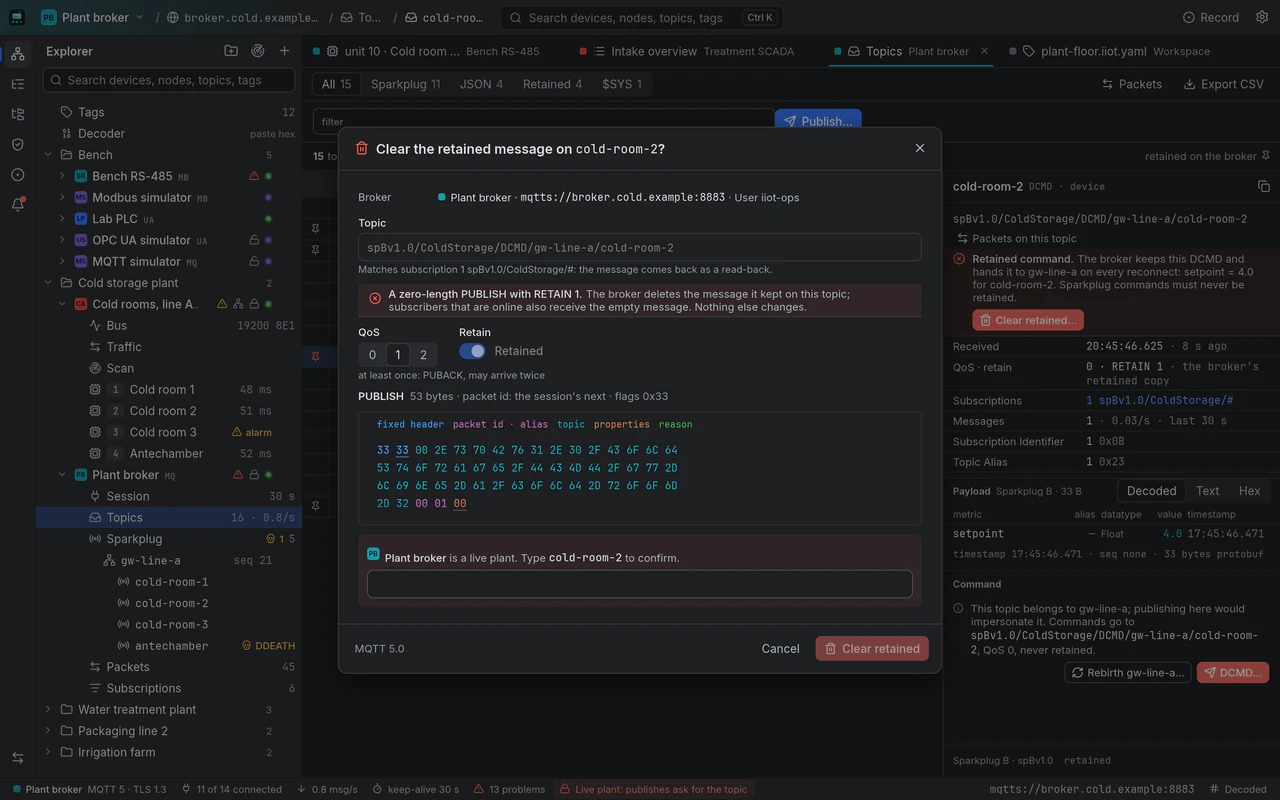Click the new folder icon in Explorer

pyautogui.click(x=231, y=51)
